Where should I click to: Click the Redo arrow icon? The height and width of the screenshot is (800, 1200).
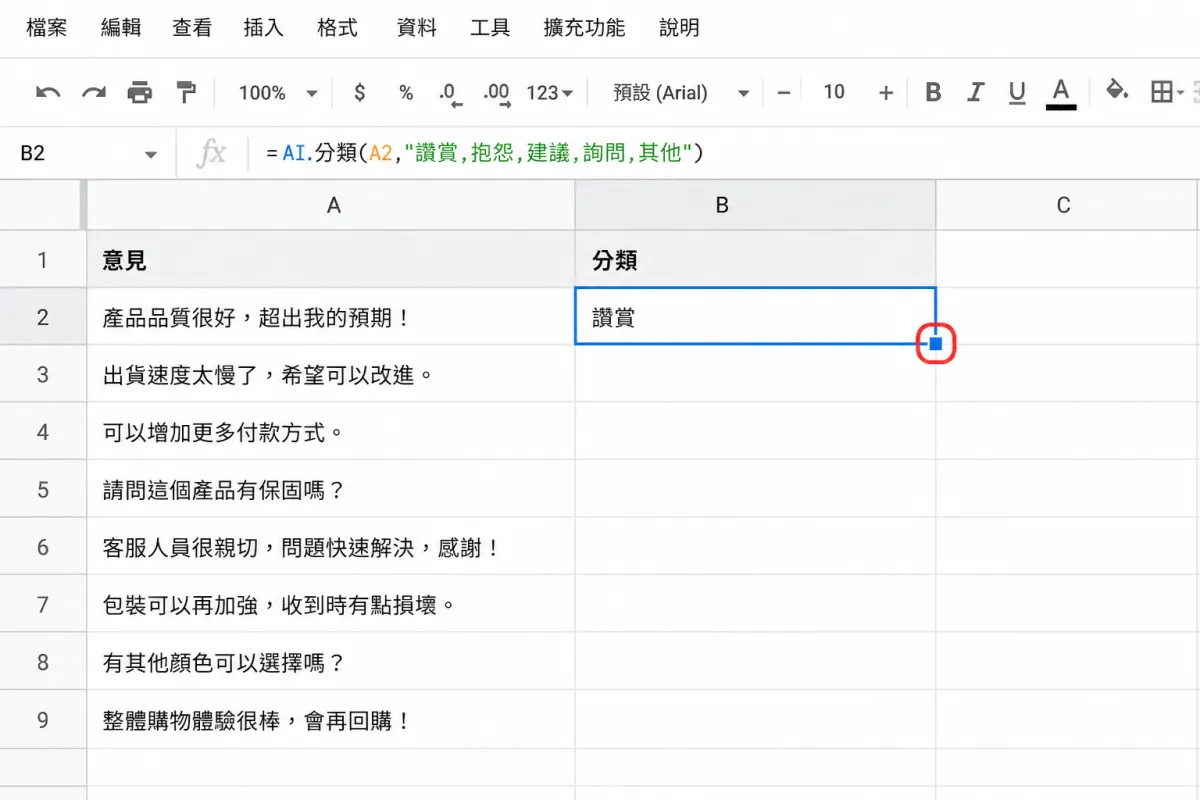pyautogui.click(x=94, y=93)
